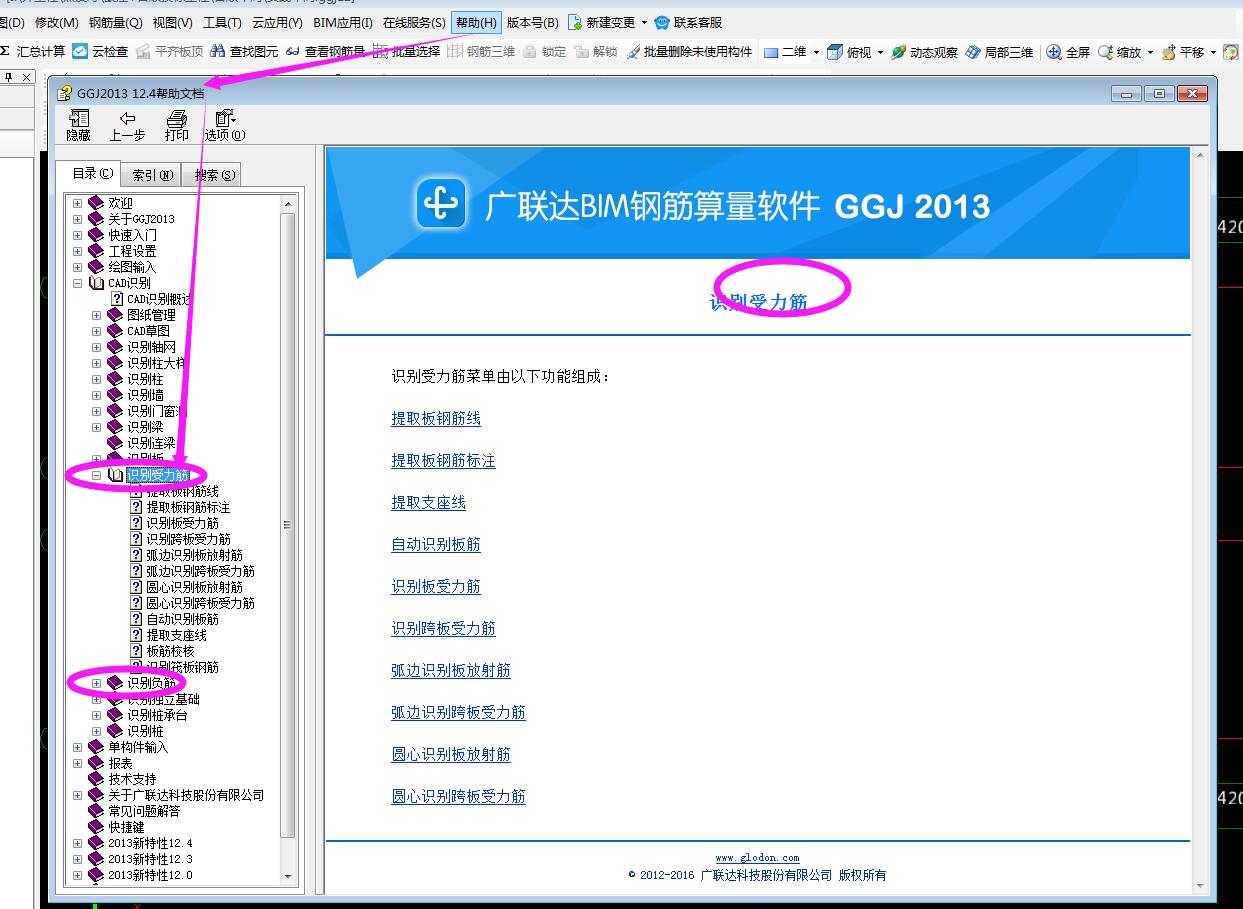Viewport: 1243px width, 909px height.
Task: Open the 二维 view dropdown arrow
Action: 816,52
